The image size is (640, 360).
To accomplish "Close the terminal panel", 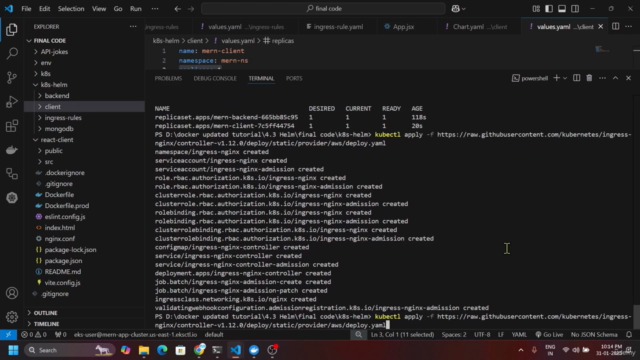I will tap(629, 78).
